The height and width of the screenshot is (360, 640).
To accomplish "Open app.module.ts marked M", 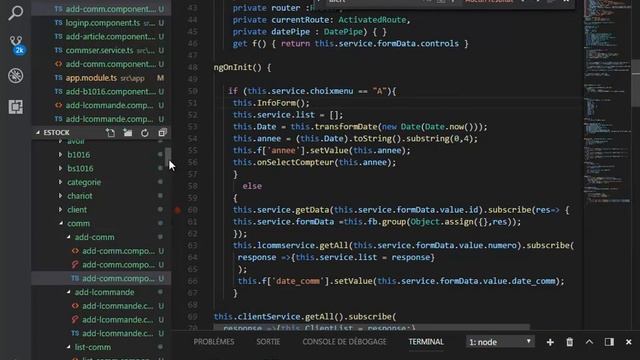I will pos(101,78).
